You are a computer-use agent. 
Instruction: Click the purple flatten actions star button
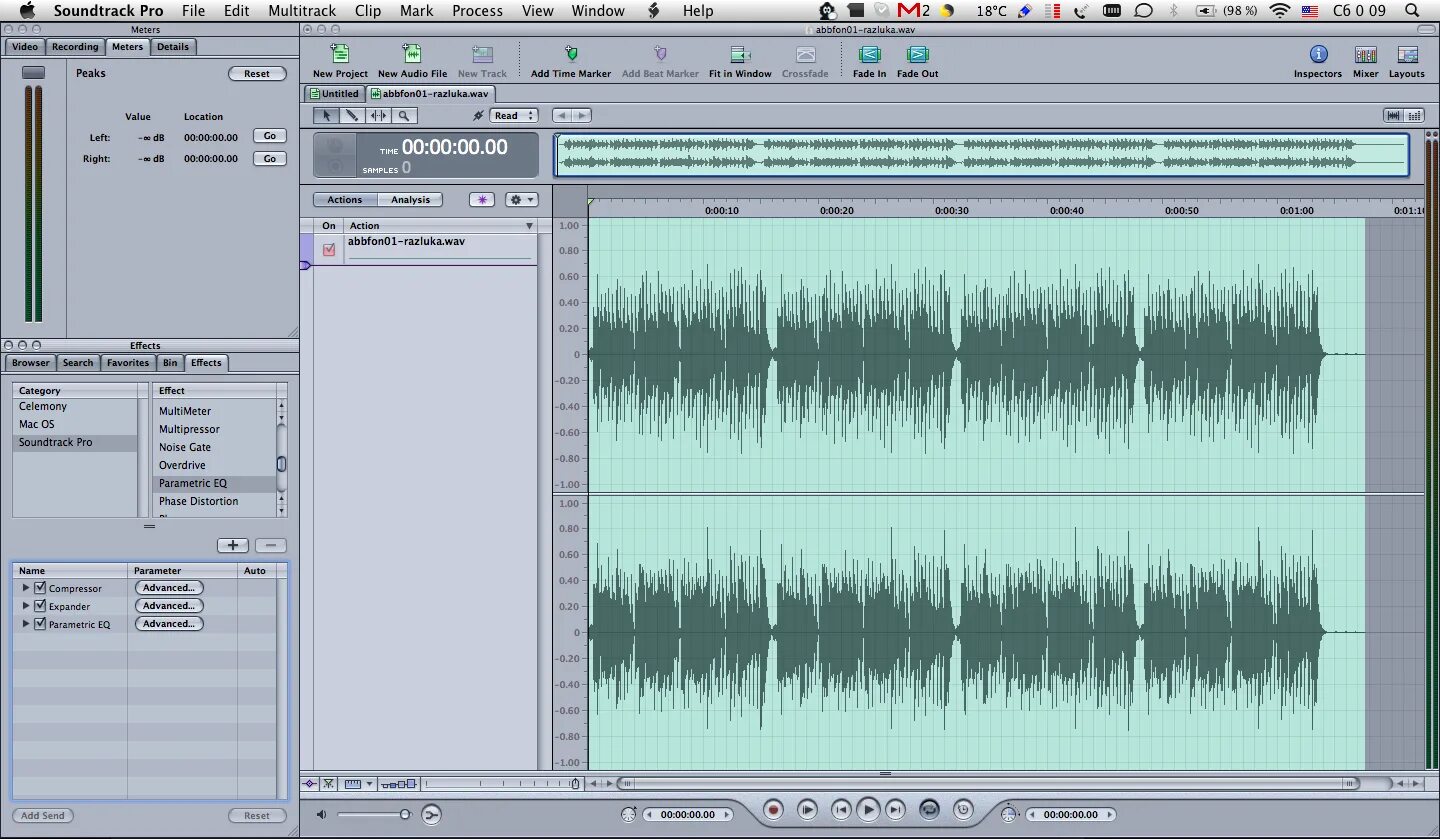[x=482, y=200]
